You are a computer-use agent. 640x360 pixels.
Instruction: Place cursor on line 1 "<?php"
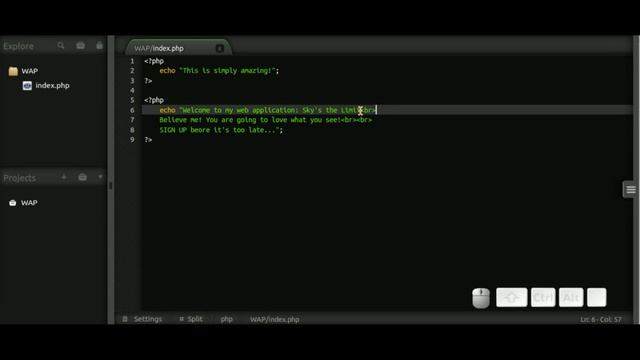154,61
